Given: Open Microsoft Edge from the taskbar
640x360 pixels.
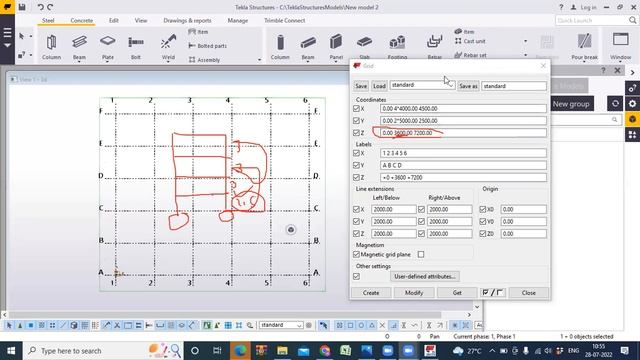Looking at the screenshot, I should pyautogui.click(x=240, y=351).
